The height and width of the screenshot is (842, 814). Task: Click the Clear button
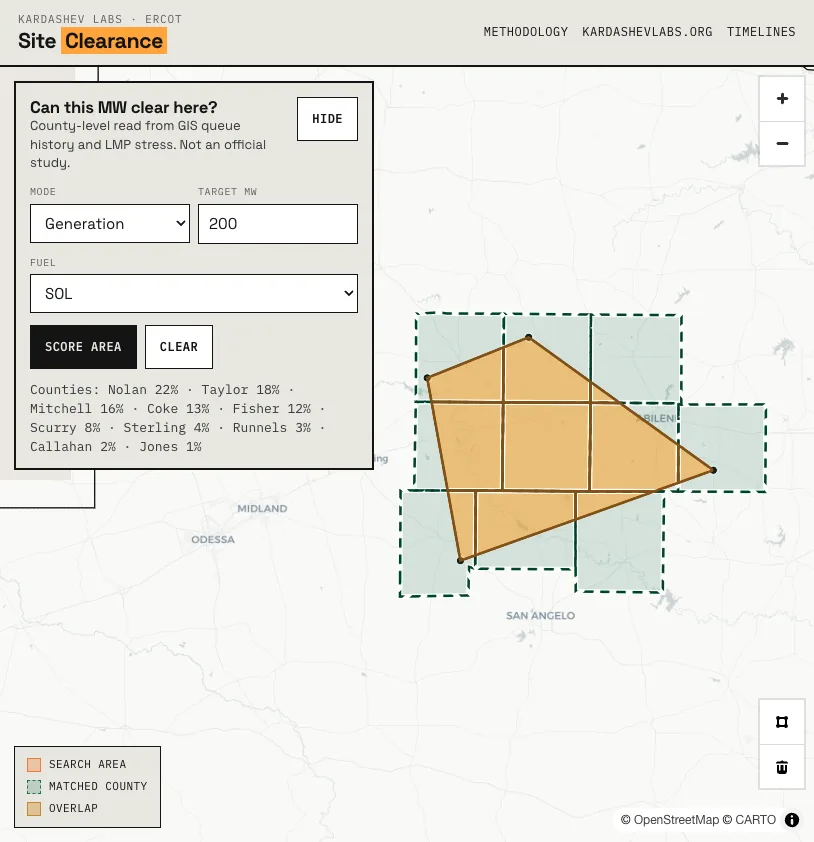pos(179,347)
